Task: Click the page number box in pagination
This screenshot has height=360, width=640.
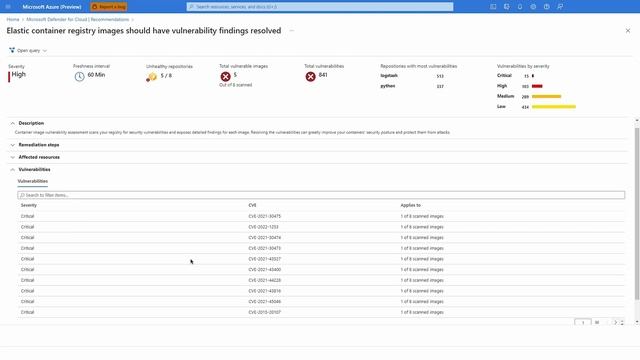Action: pos(582,322)
